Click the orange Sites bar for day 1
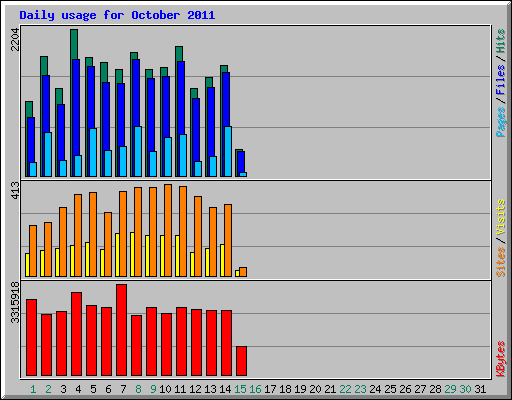The height and width of the screenshot is (400, 512). click(x=33, y=251)
